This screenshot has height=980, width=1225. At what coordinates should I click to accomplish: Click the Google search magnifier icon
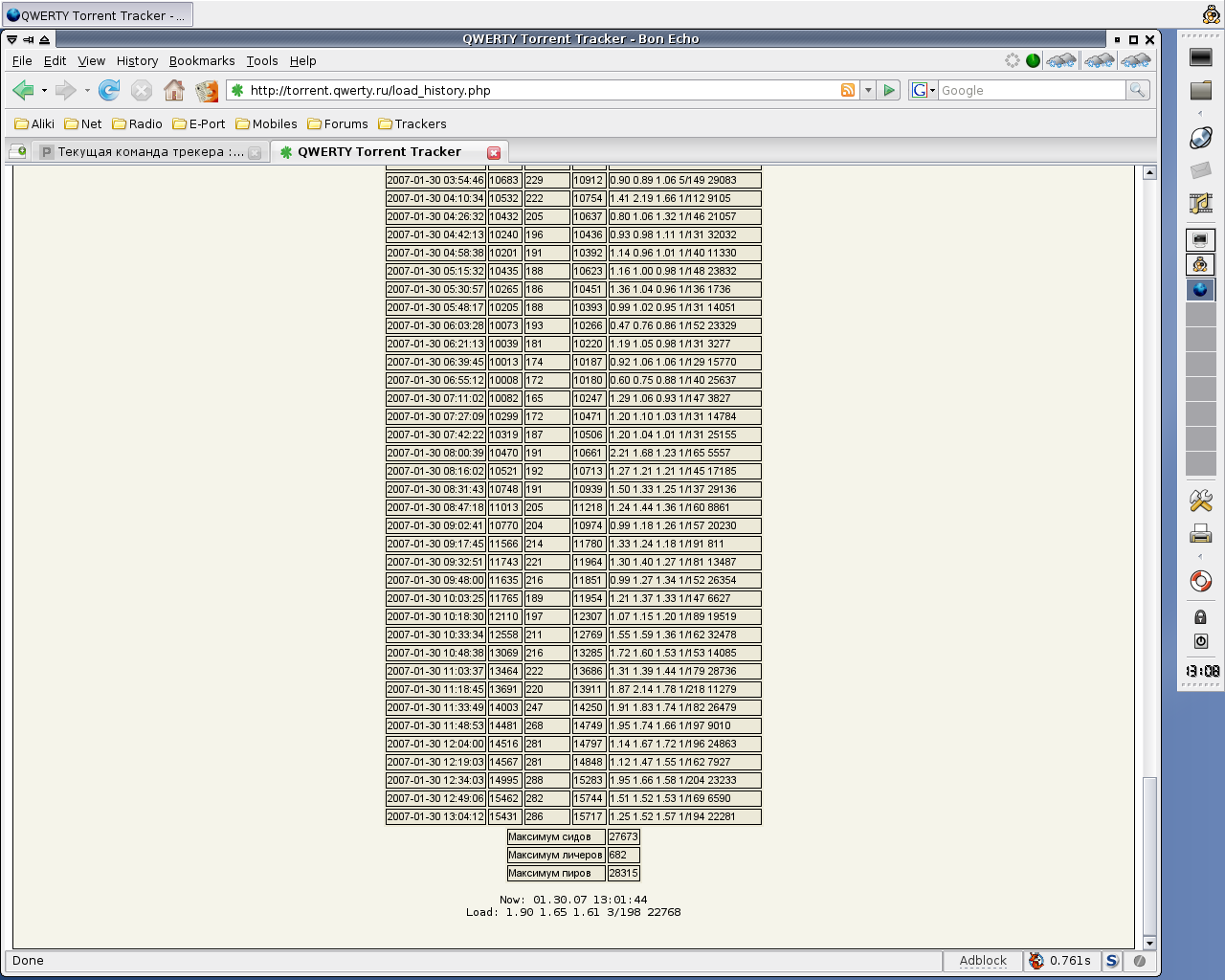click(x=1137, y=90)
